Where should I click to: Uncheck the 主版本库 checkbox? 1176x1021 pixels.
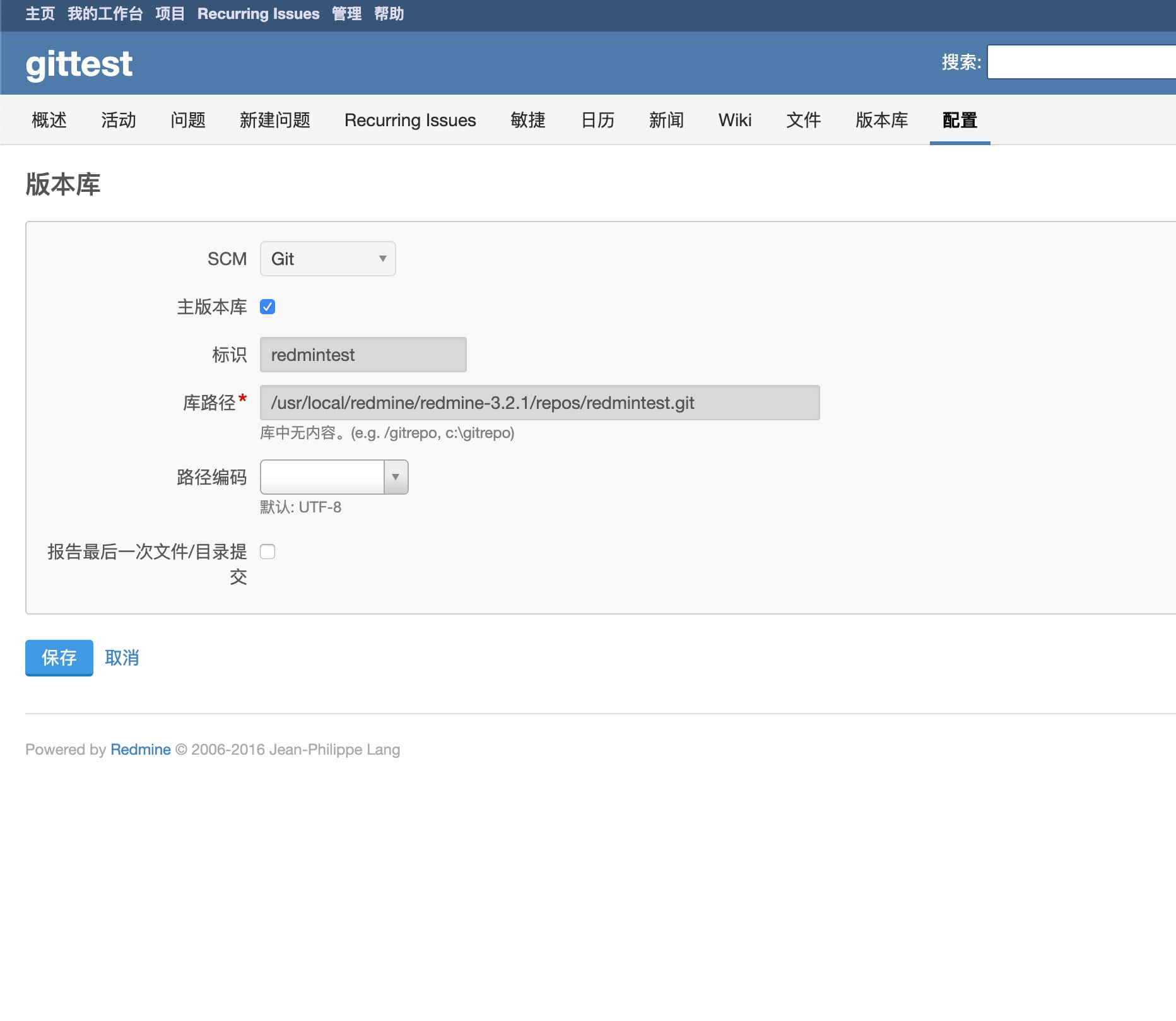pos(268,307)
